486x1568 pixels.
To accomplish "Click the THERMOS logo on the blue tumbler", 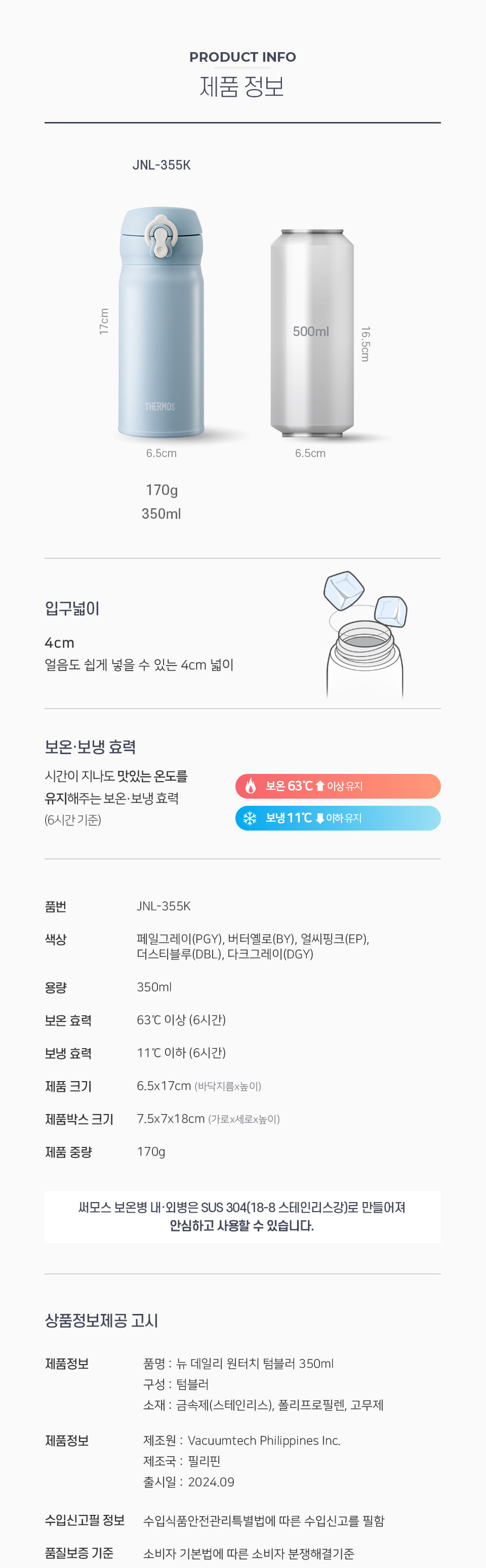I will [x=160, y=406].
